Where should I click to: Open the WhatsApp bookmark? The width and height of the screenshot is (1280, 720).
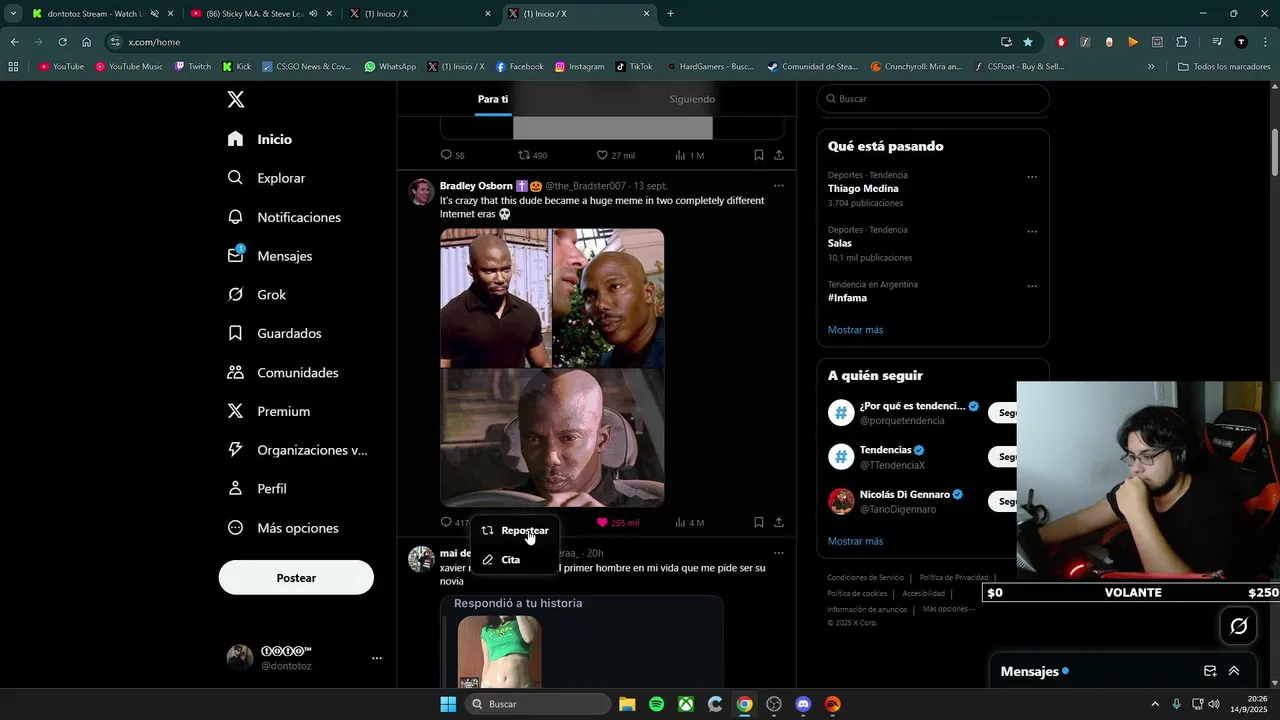[390, 67]
